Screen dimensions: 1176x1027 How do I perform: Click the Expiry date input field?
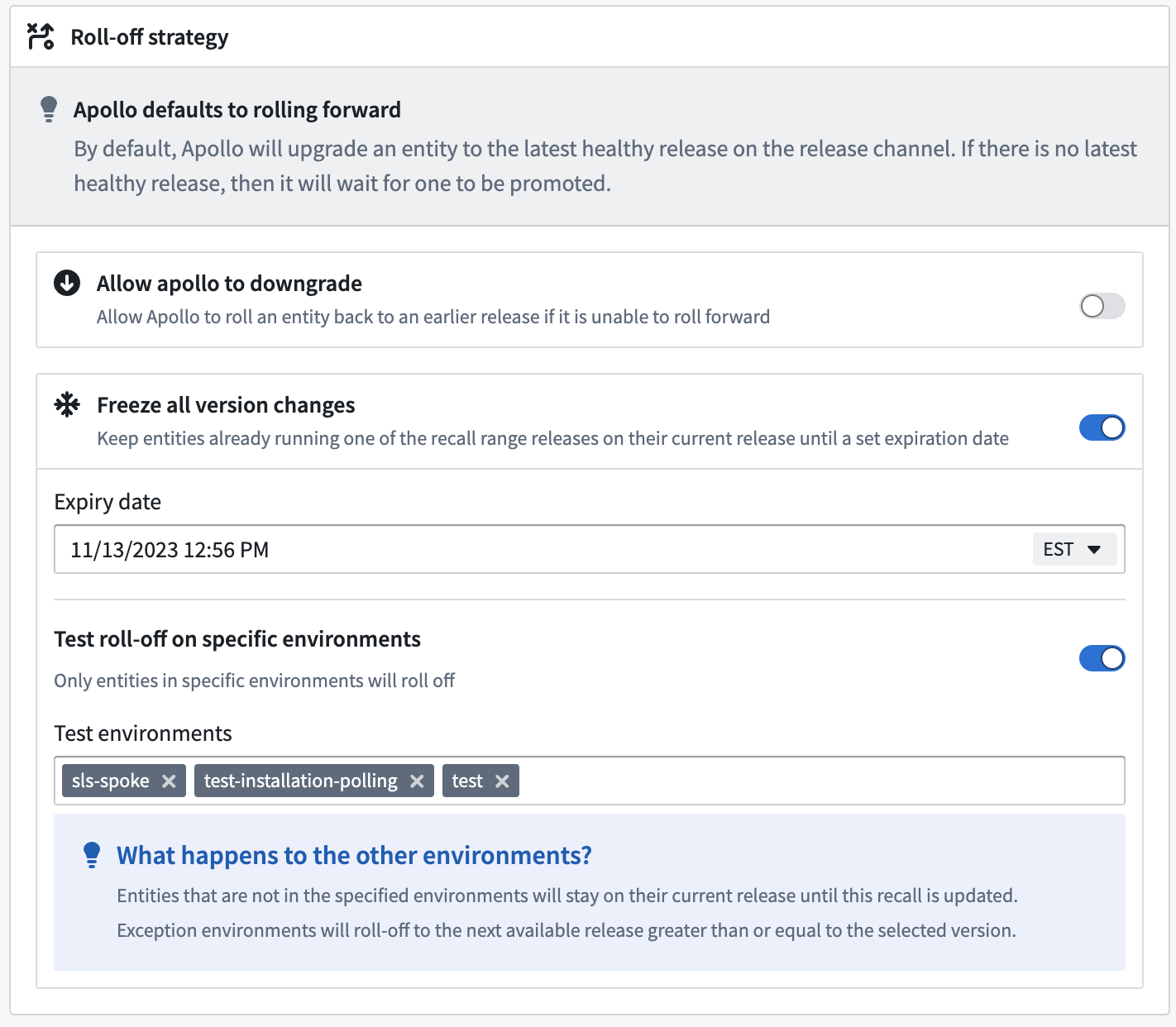pos(590,549)
